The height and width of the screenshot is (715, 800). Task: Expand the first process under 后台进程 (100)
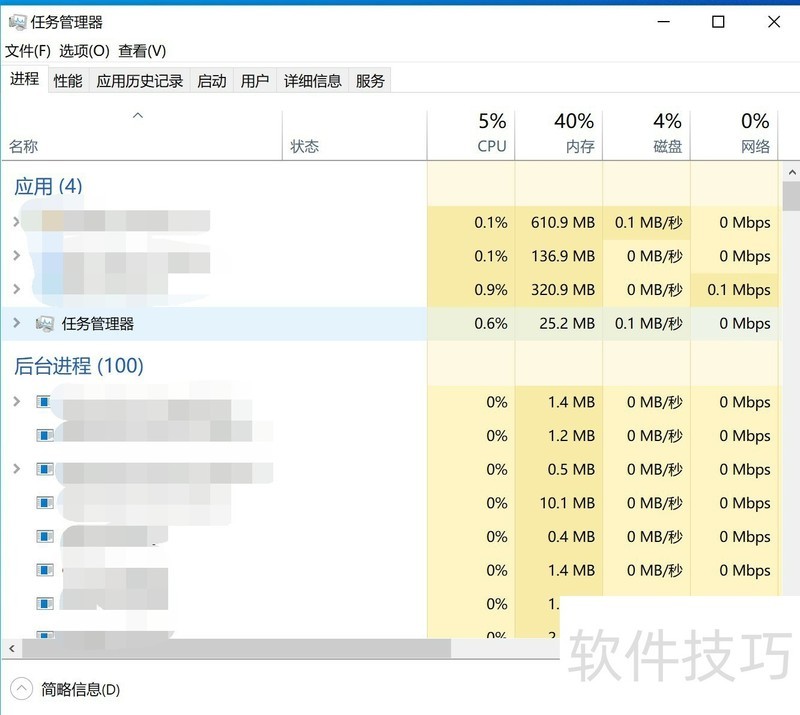coord(16,402)
